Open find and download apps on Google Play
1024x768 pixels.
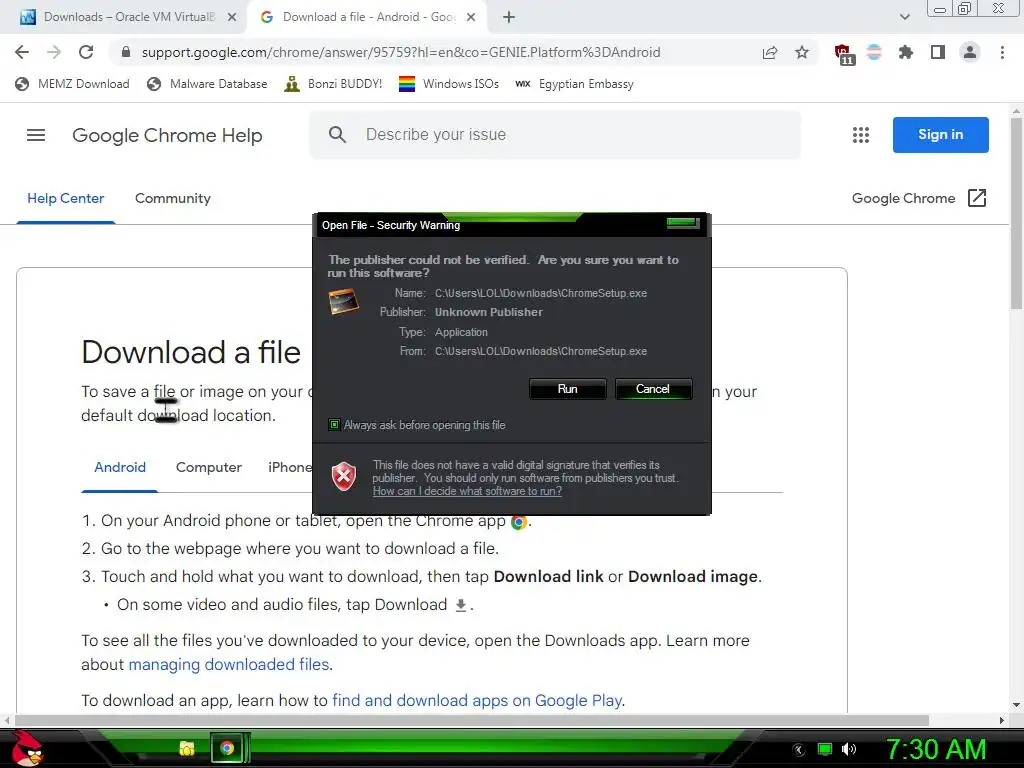[x=477, y=701]
